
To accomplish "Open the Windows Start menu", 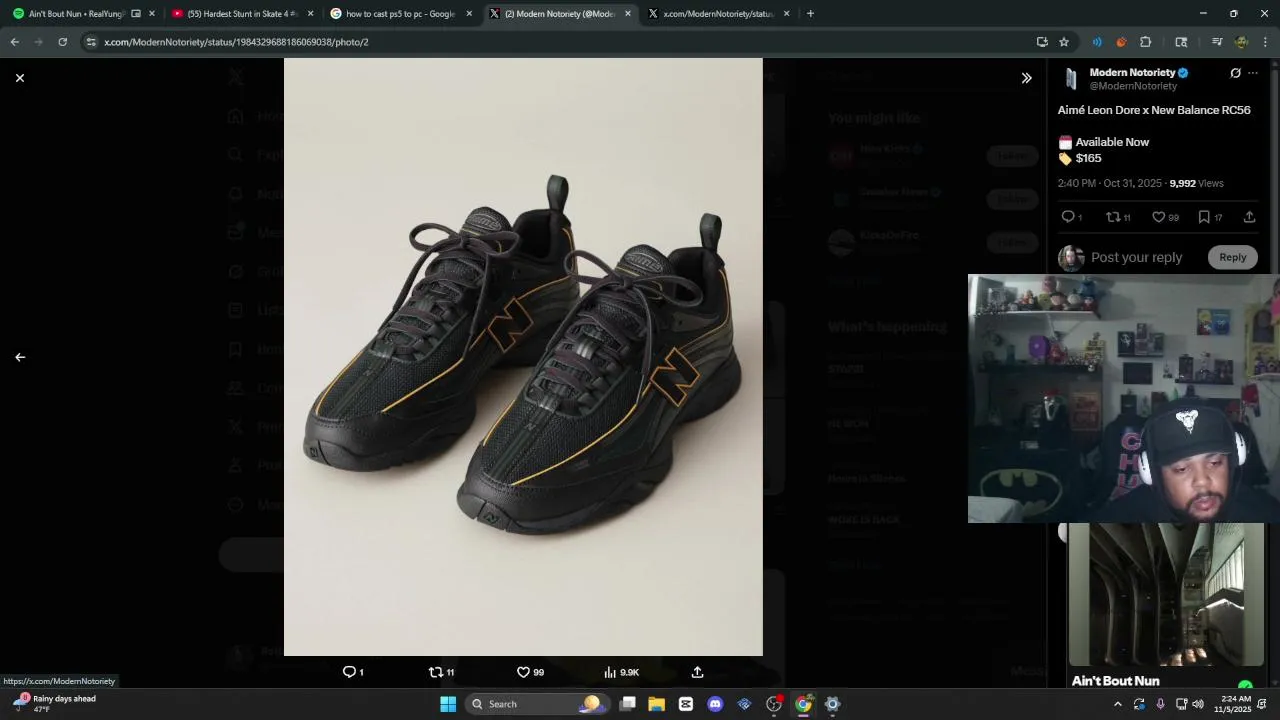I will 448,704.
